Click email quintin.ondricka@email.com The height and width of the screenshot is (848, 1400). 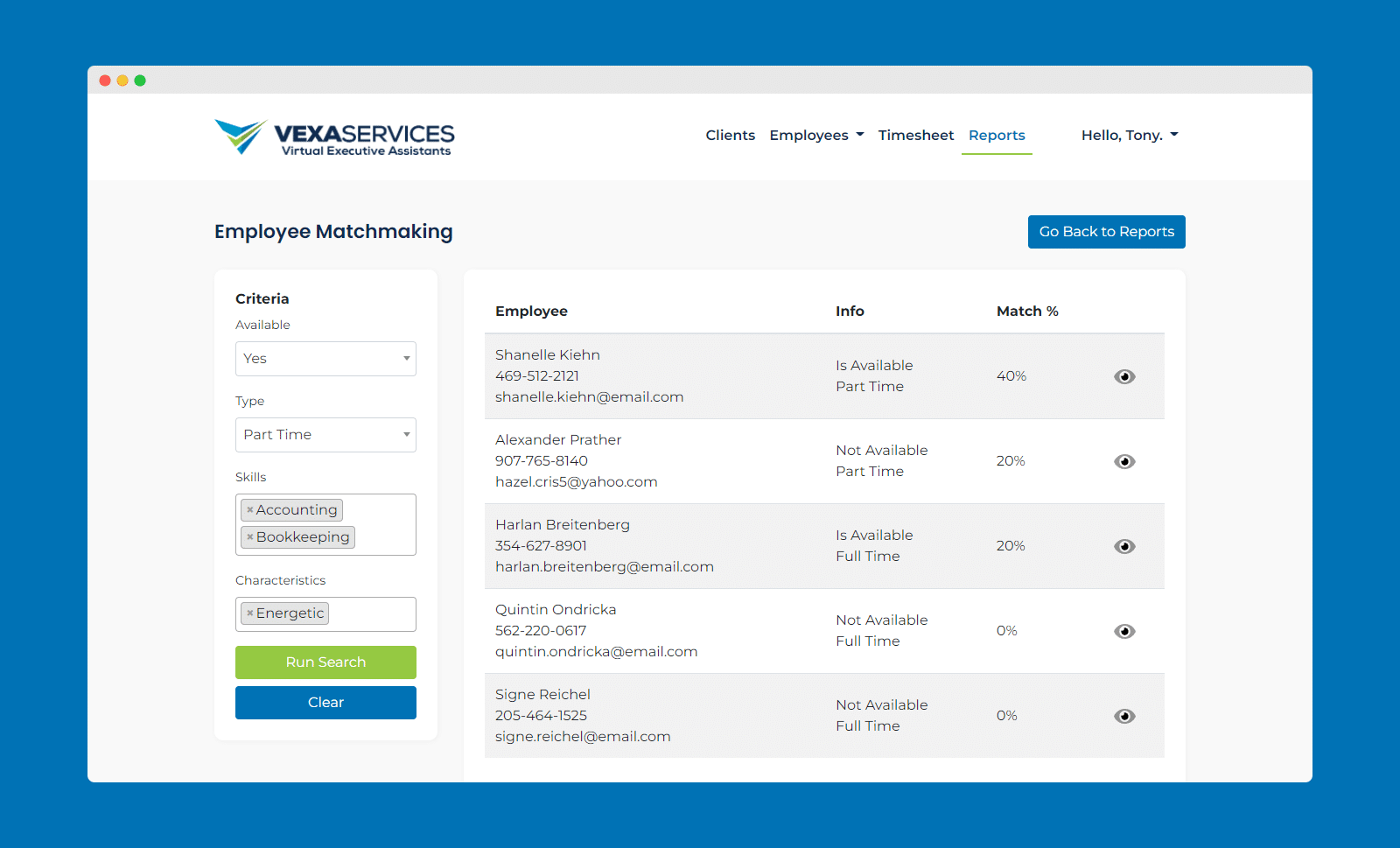pos(596,652)
